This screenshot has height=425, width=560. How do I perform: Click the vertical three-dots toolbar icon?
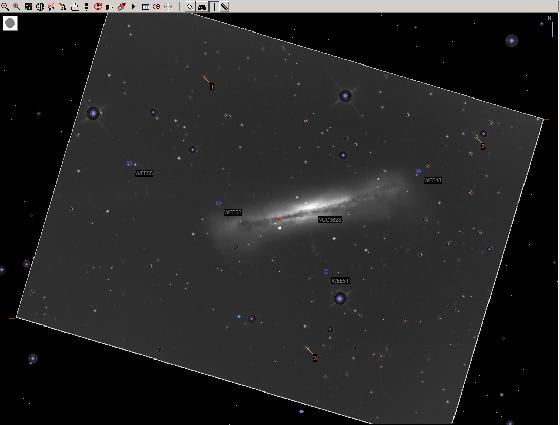point(86,6)
